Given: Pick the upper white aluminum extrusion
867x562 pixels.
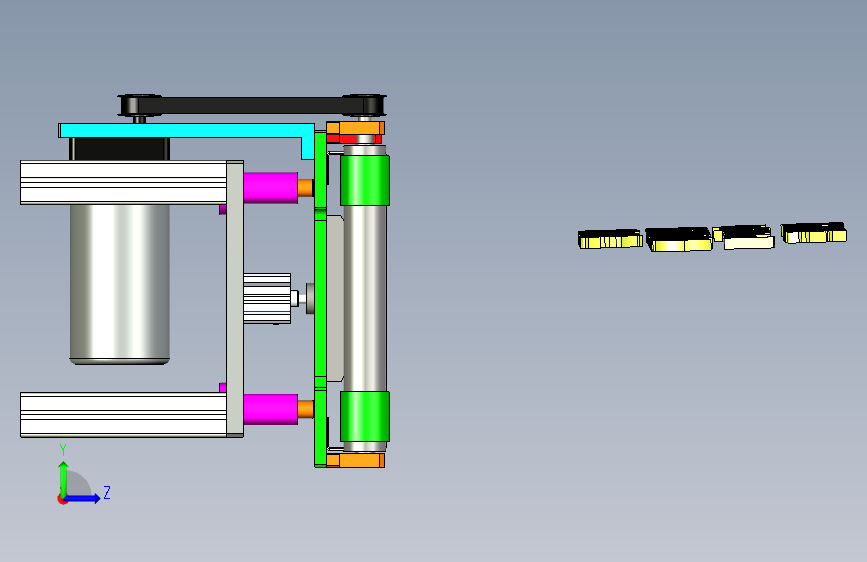Looking at the screenshot, I should (123, 183).
